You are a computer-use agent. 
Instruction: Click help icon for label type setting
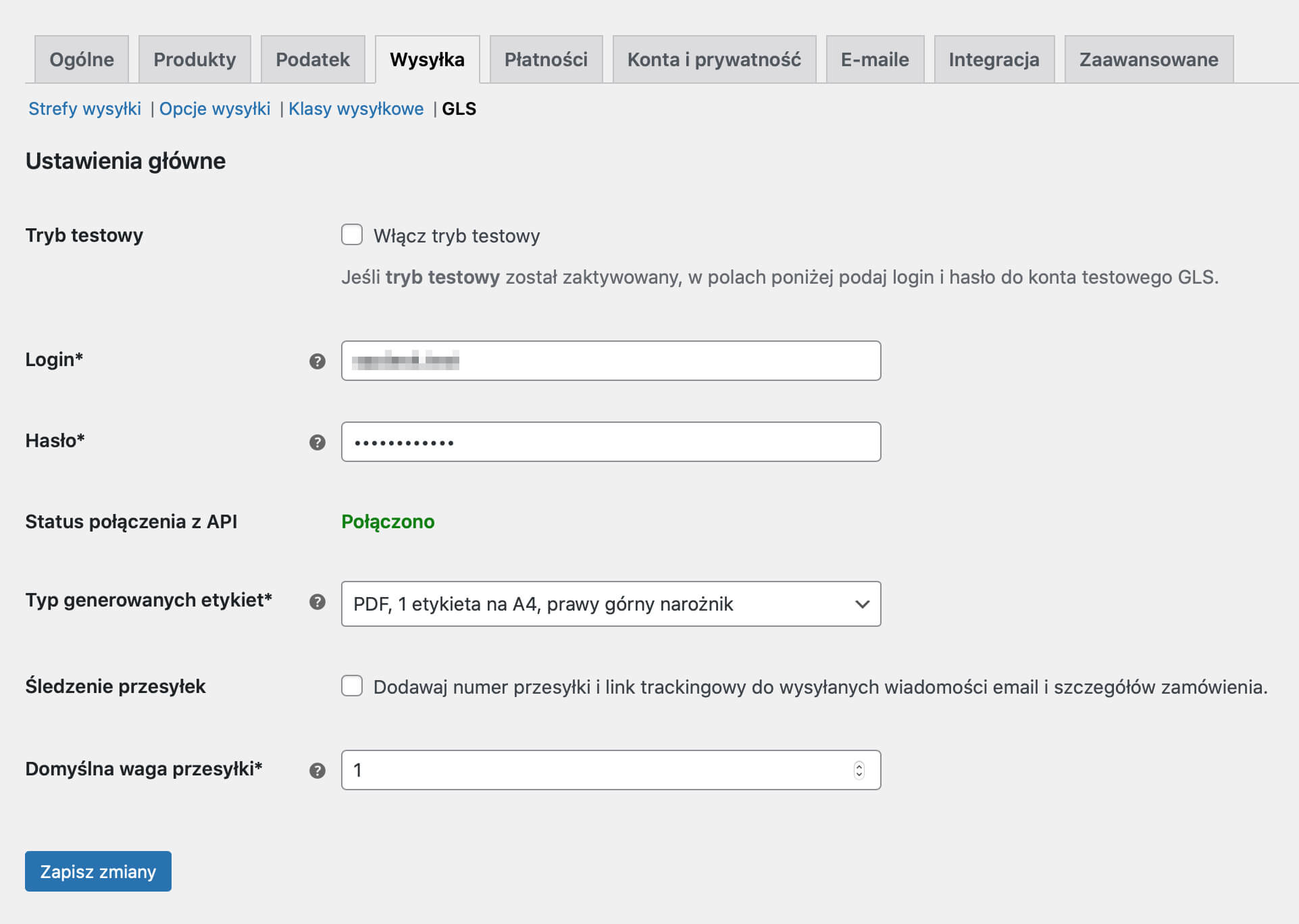tap(317, 602)
